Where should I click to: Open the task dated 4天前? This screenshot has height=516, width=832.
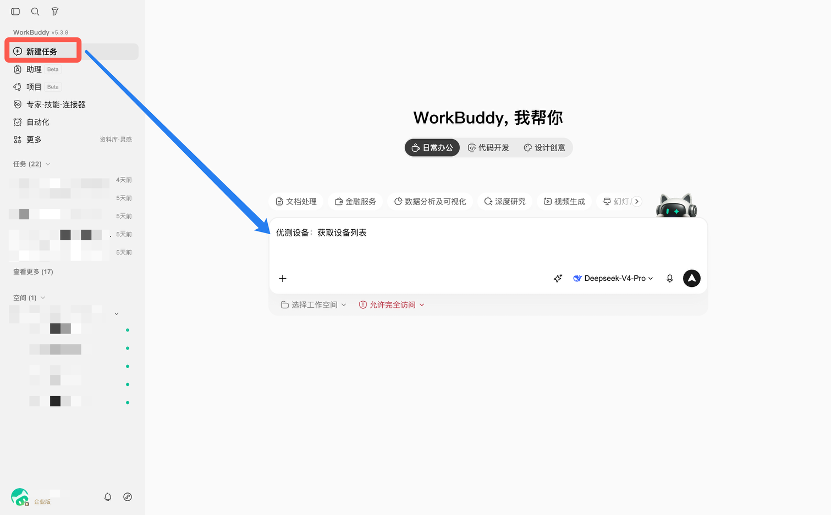click(x=71, y=181)
